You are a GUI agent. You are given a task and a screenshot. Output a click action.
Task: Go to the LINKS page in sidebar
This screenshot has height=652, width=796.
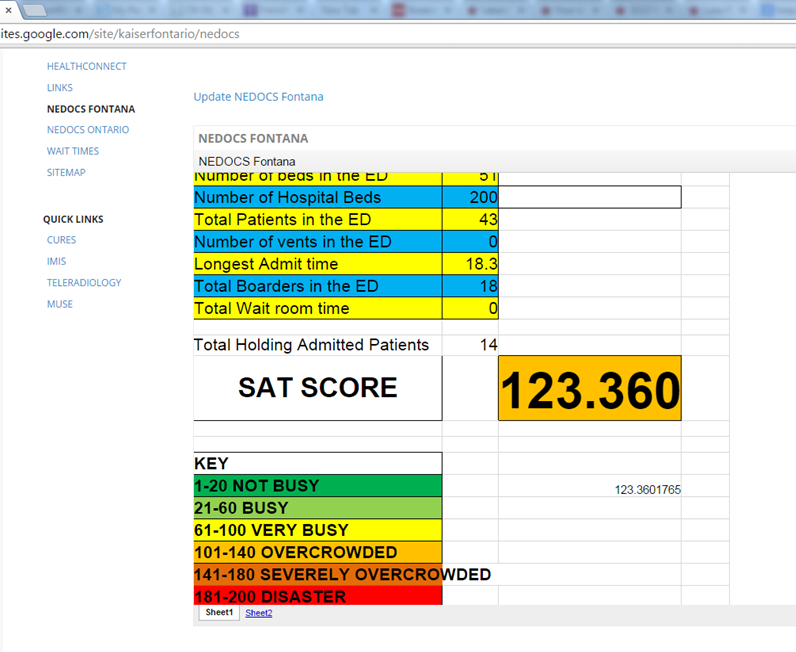59,88
